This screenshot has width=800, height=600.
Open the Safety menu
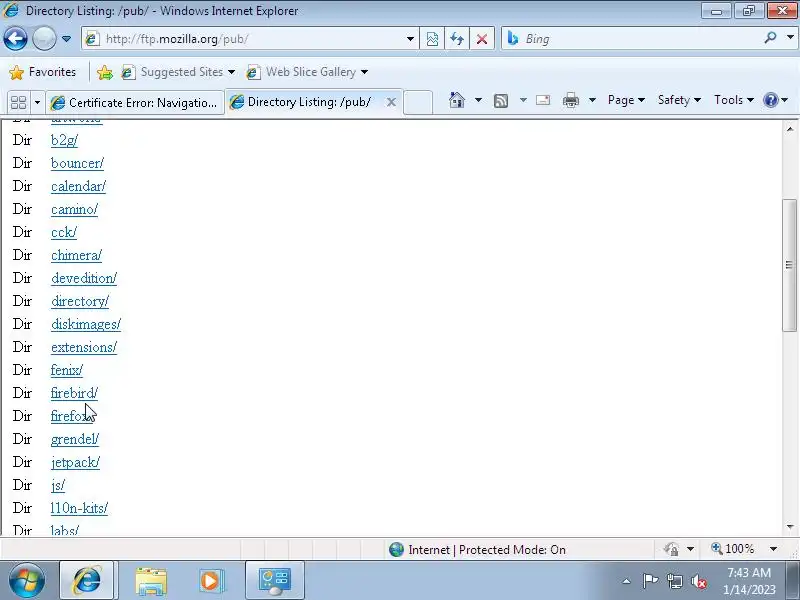(x=679, y=100)
